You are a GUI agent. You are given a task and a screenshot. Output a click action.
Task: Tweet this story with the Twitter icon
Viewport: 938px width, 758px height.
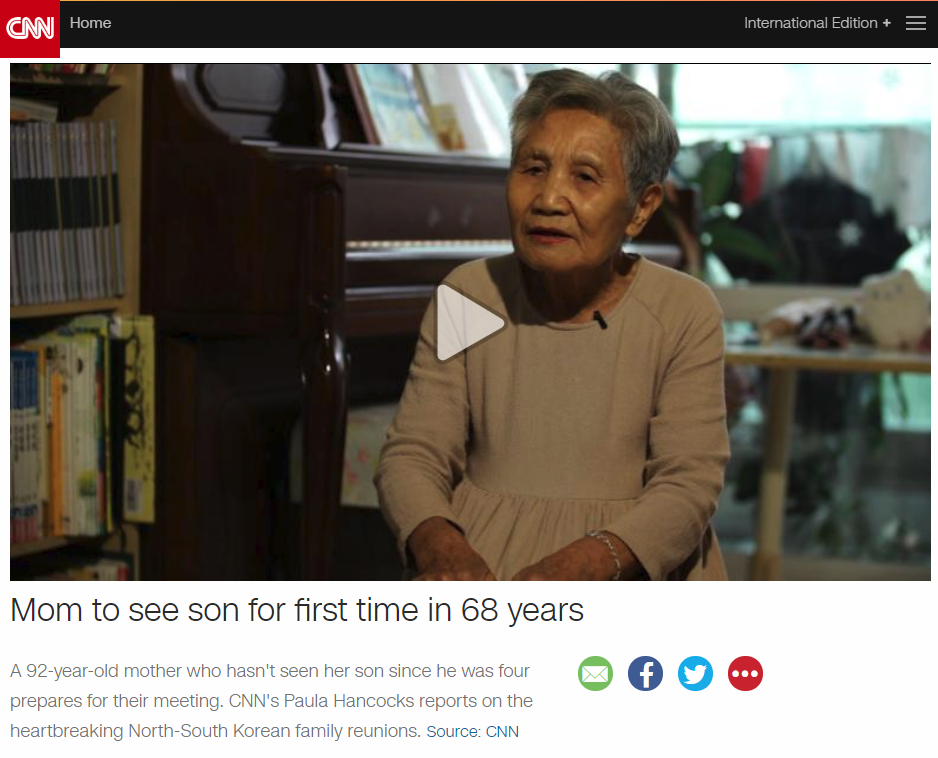(x=695, y=674)
